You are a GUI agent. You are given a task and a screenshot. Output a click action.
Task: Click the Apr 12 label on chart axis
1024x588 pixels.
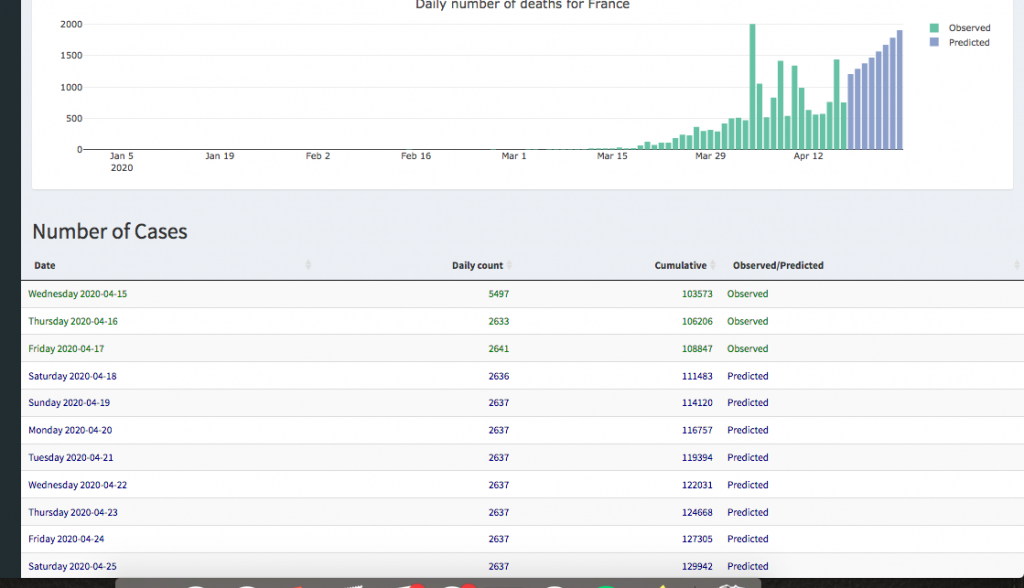(808, 157)
